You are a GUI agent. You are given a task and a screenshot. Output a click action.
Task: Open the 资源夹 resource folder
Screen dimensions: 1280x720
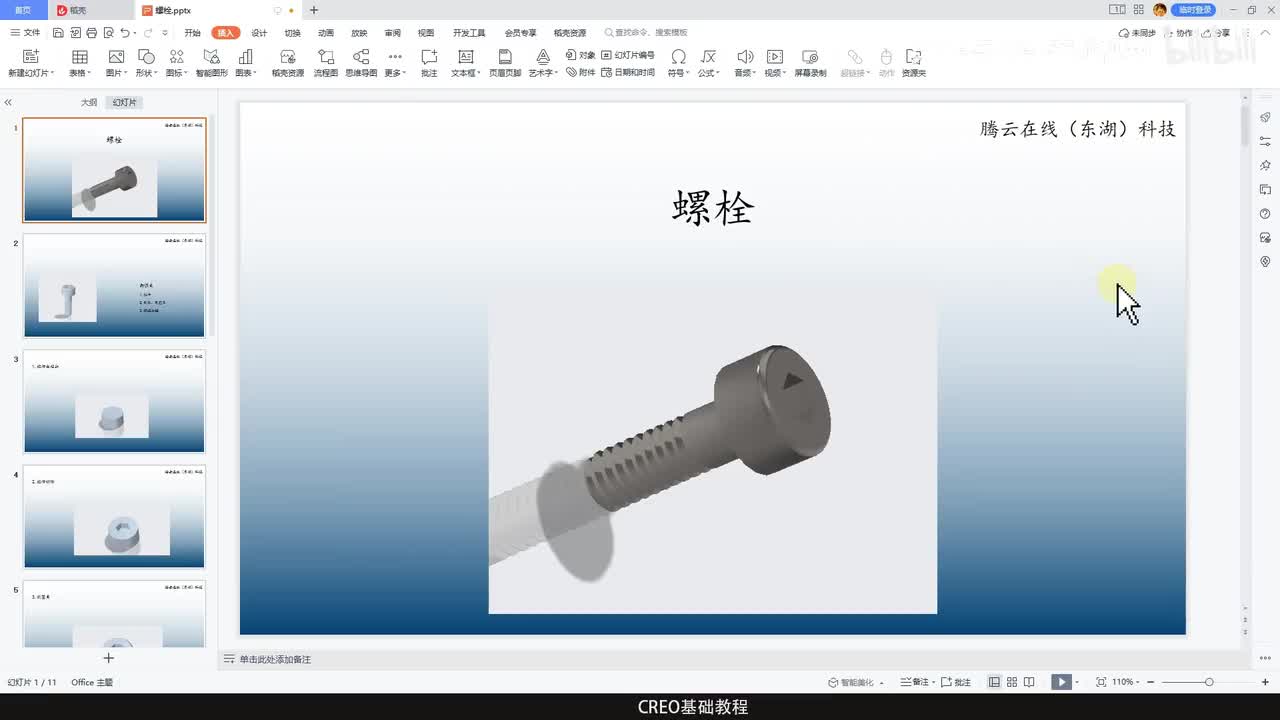click(x=913, y=63)
